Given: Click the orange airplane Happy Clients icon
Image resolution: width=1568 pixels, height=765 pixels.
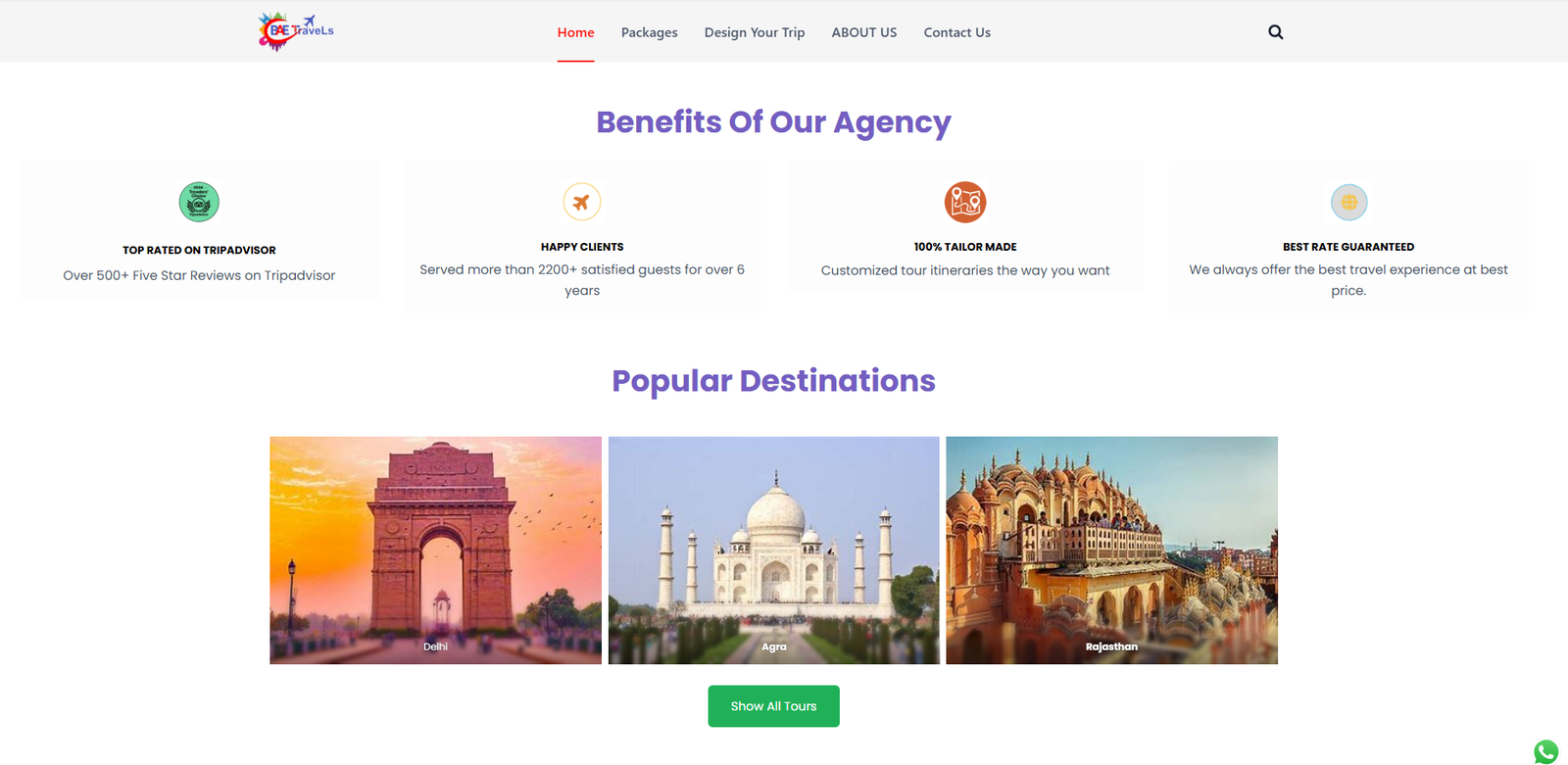Looking at the screenshot, I should (582, 202).
